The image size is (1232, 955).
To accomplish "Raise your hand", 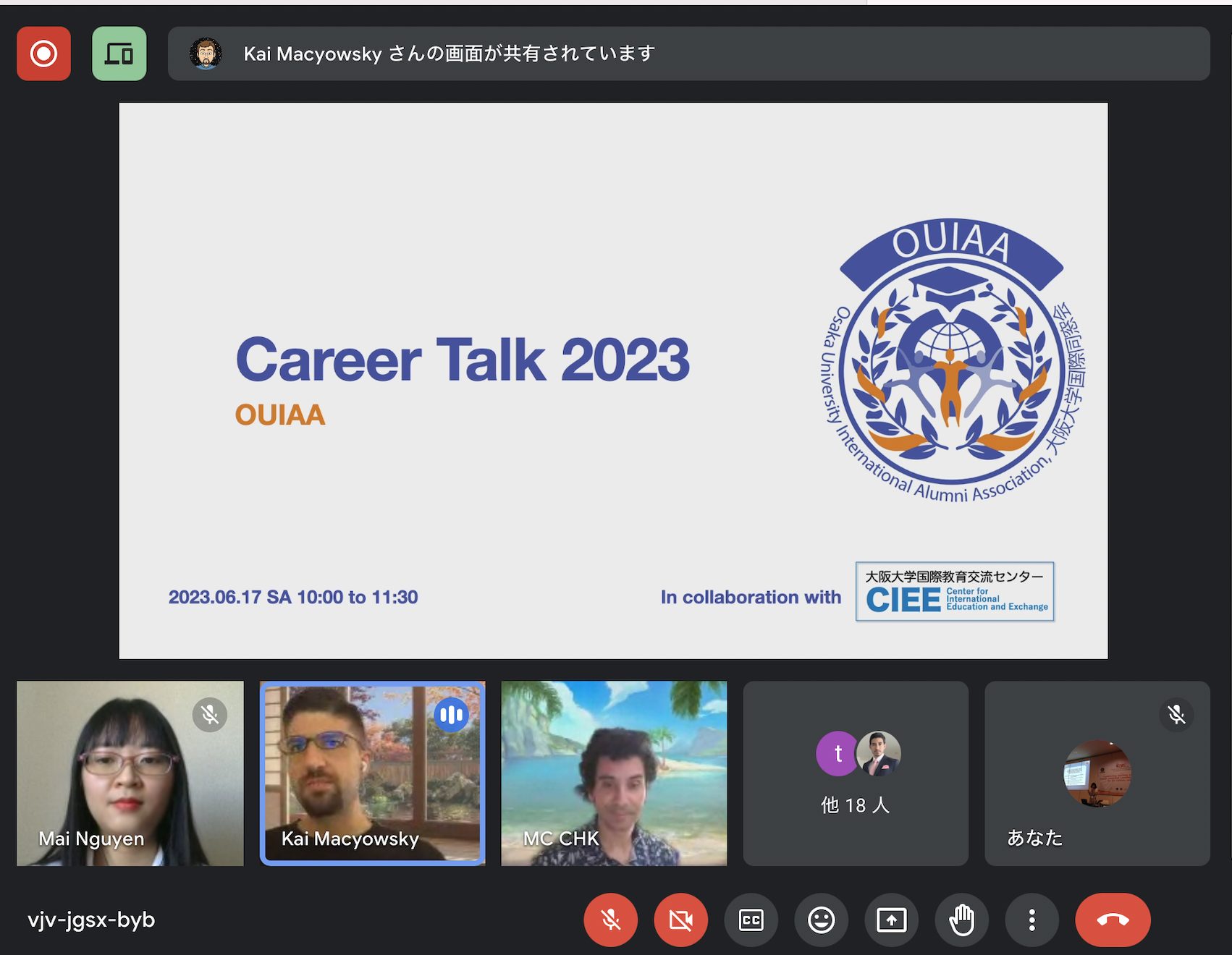I will (961, 920).
